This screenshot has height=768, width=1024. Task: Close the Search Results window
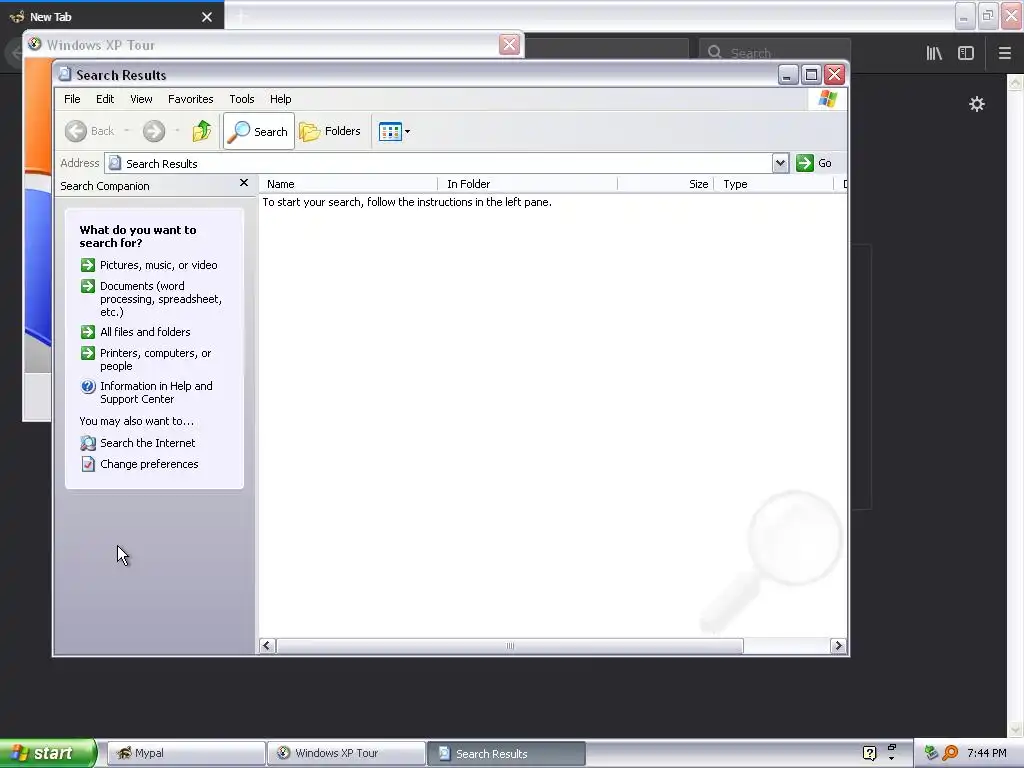pyautogui.click(x=835, y=75)
